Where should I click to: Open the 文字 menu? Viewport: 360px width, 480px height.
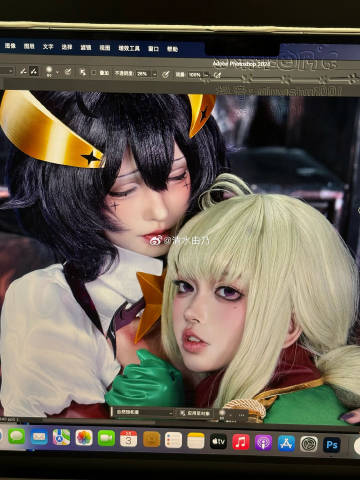pyautogui.click(x=48, y=47)
